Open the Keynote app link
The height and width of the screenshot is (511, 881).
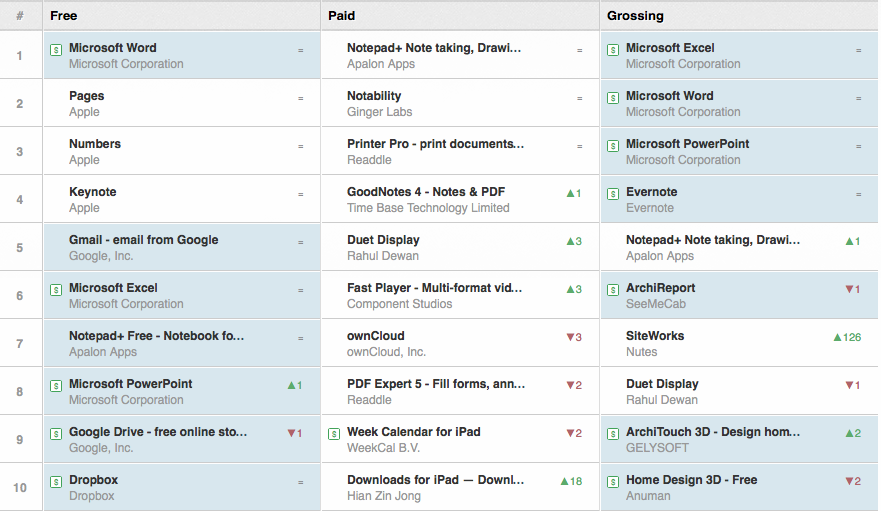[x=93, y=192]
